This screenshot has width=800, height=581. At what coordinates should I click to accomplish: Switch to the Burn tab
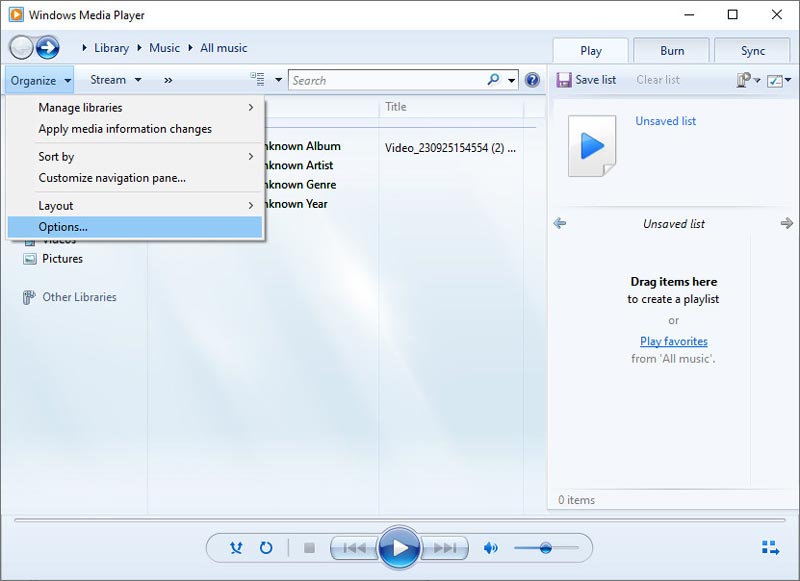click(671, 49)
